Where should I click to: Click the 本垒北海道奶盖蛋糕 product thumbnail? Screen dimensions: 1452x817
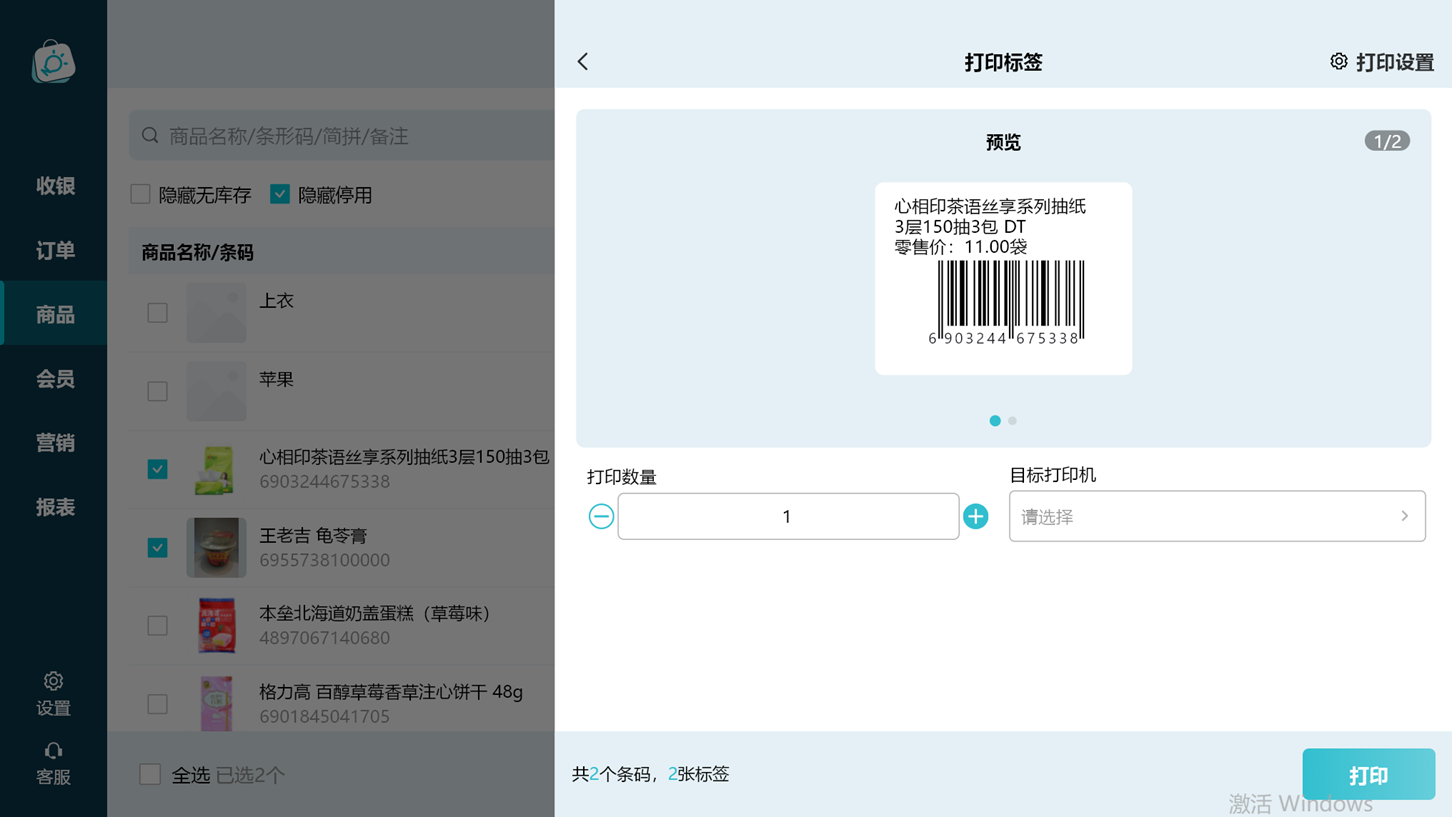216,625
